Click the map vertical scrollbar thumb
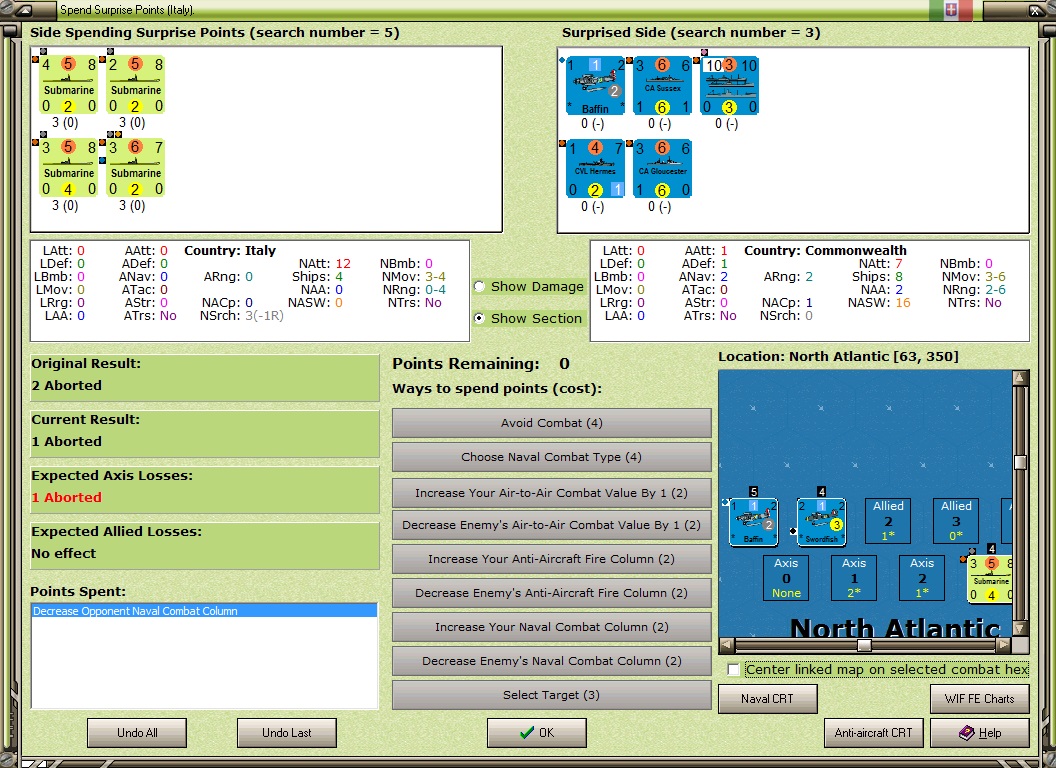Image resolution: width=1056 pixels, height=768 pixels. tap(1020, 461)
